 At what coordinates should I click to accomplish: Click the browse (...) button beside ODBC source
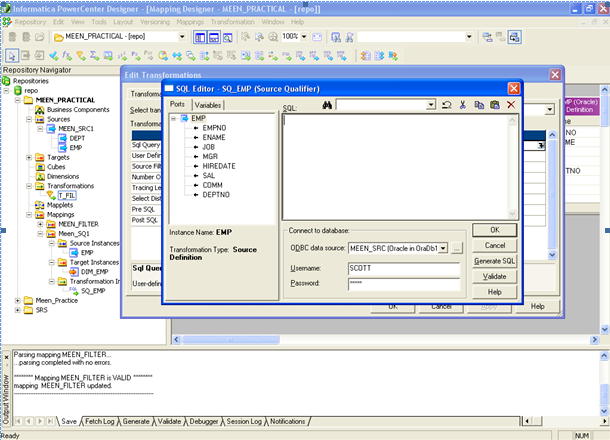coord(457,248)
